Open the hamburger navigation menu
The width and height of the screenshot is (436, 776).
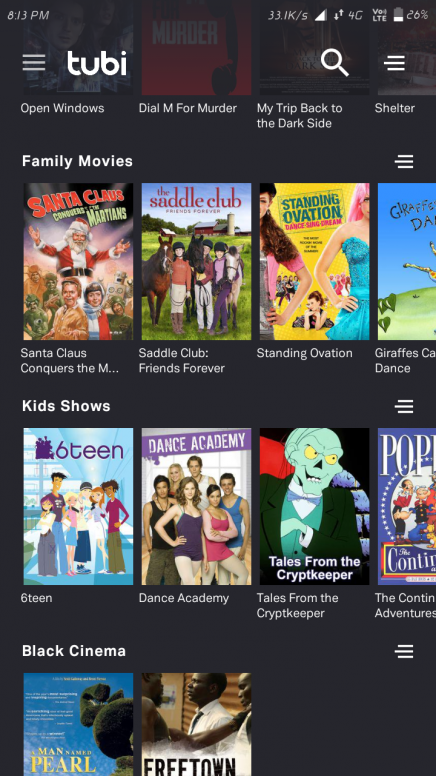pos(34,62)
